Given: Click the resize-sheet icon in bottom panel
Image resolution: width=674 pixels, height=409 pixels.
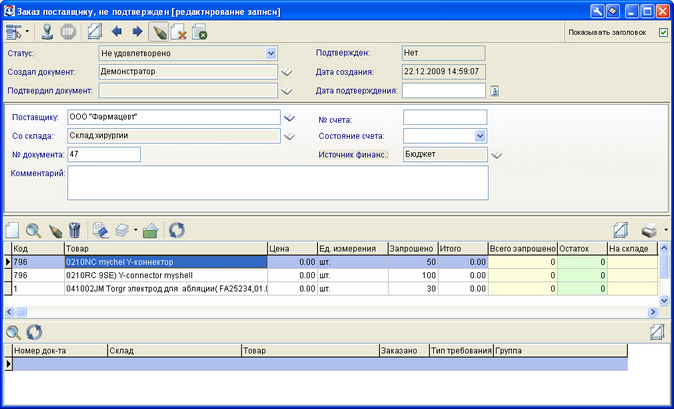Looking at the screenshot, I should 657,332.
